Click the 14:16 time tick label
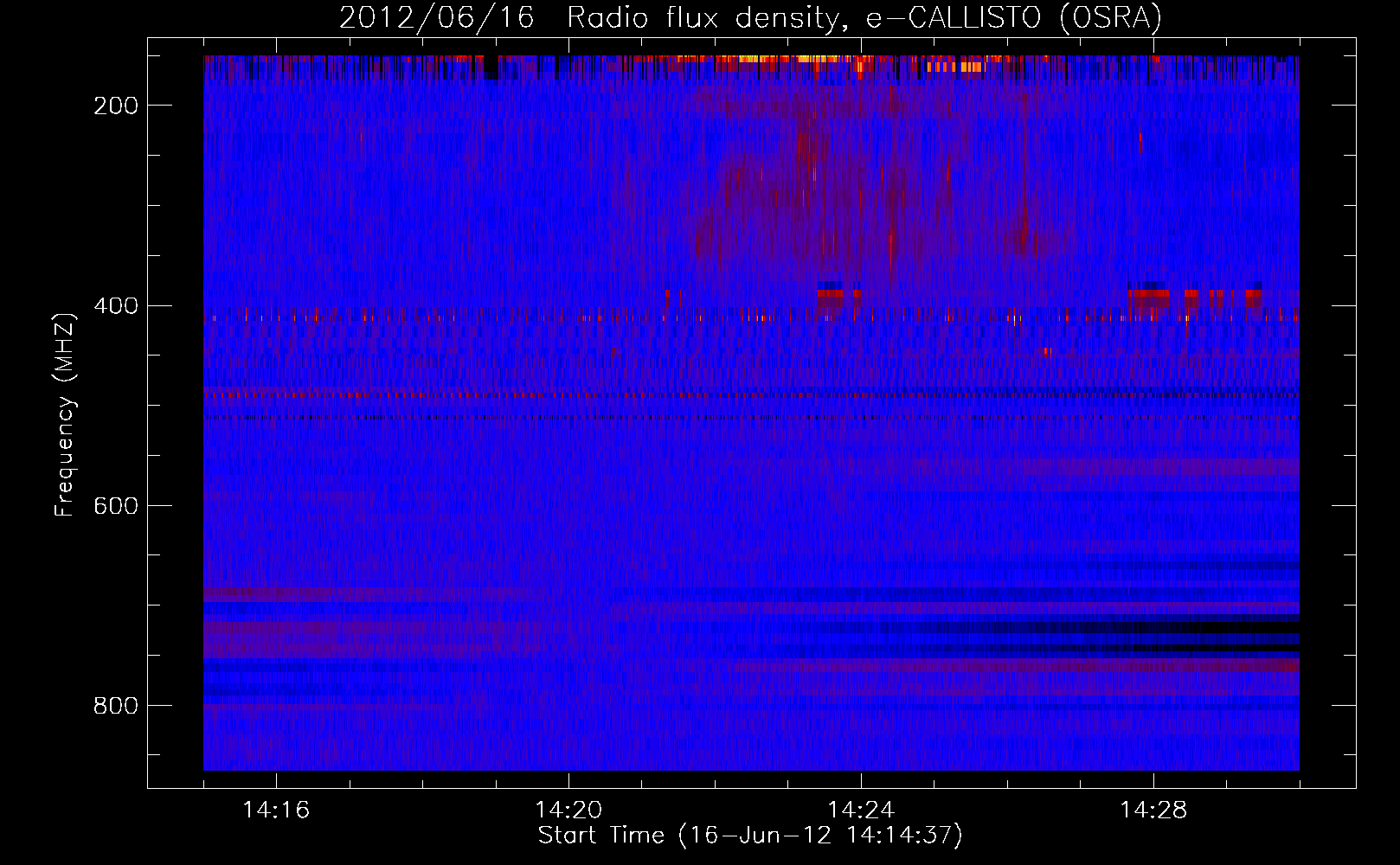This screenshot has height=865, width=1400. (x=276, y=811)
